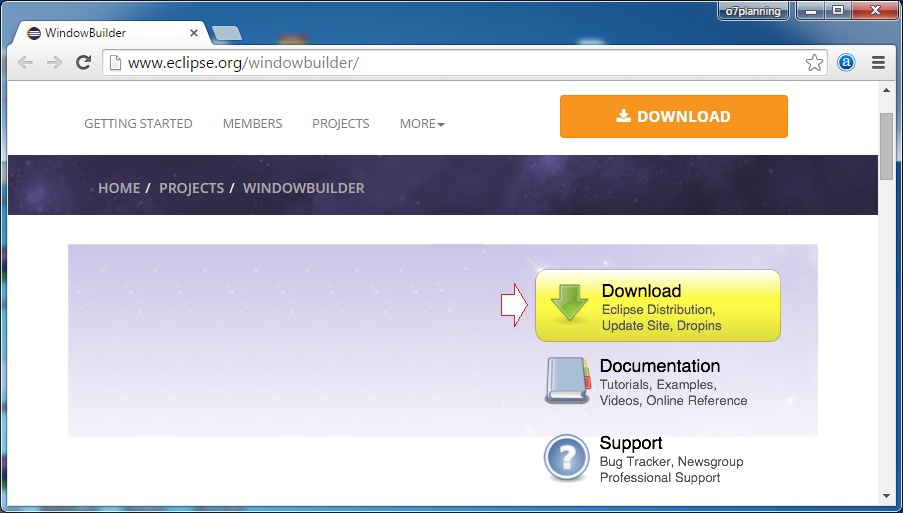The image size is (903, 513).
Task: Click the browser back arrow
Action: (25, 63)
